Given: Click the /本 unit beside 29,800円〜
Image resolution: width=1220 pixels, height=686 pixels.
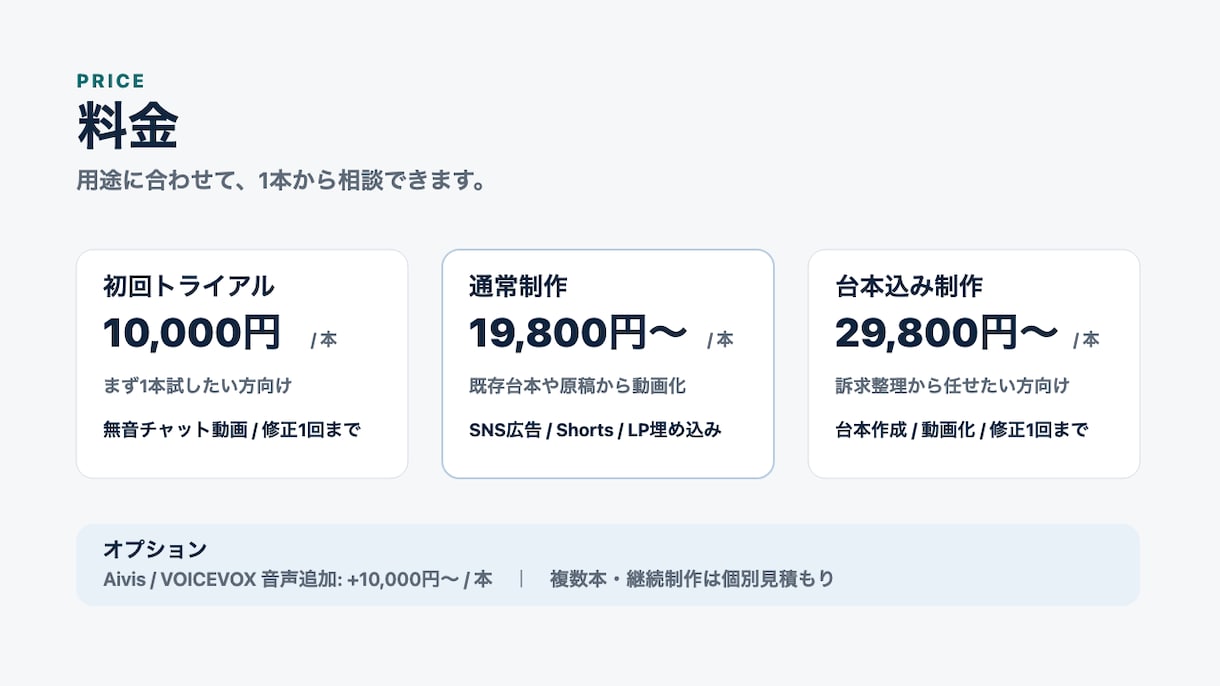Looking at the screenshot, I should tap(1086, 340).
